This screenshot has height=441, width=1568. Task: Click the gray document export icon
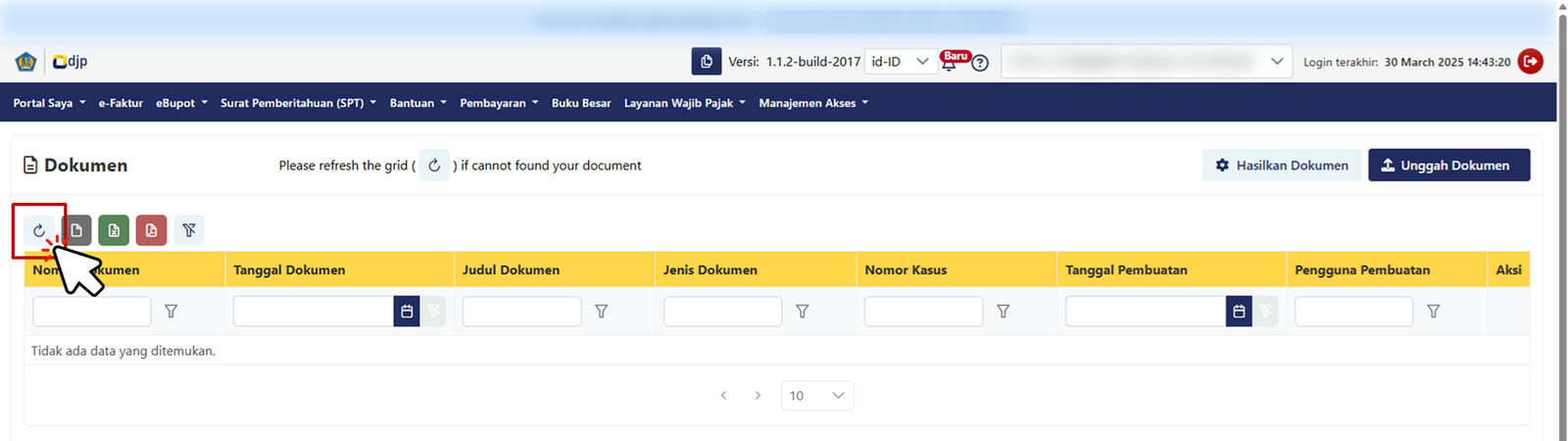(76, 230)
